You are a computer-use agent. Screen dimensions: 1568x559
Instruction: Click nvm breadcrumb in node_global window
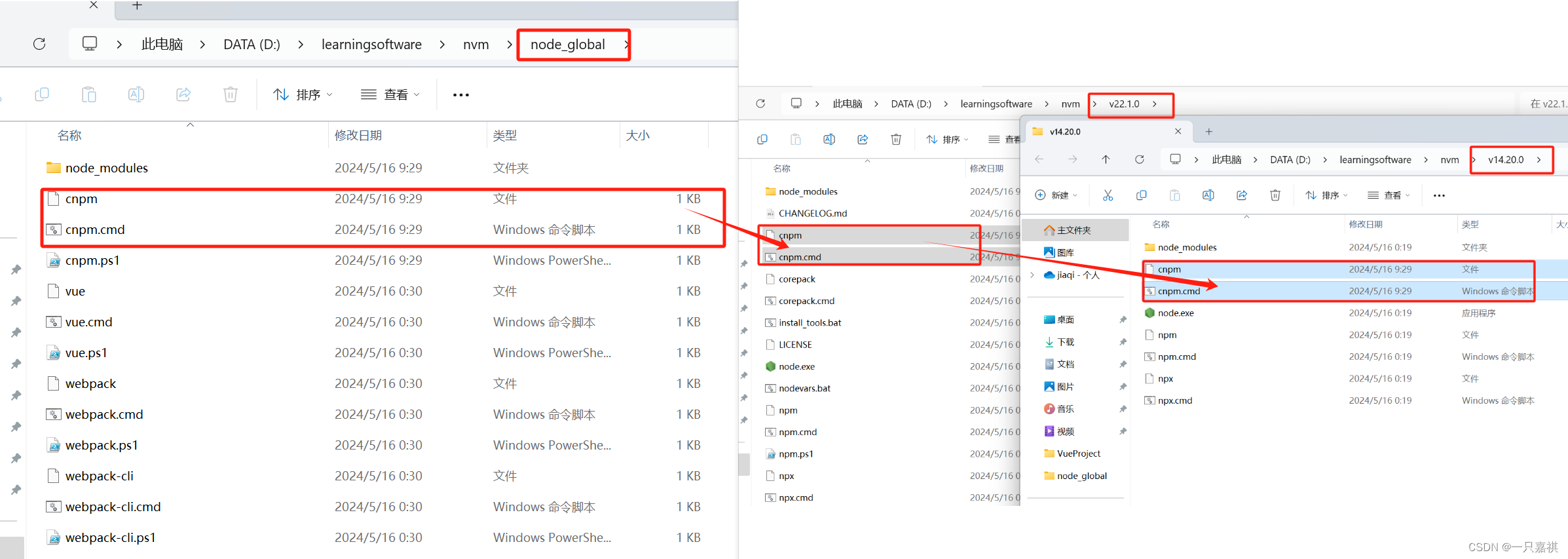tap(476, 45)
